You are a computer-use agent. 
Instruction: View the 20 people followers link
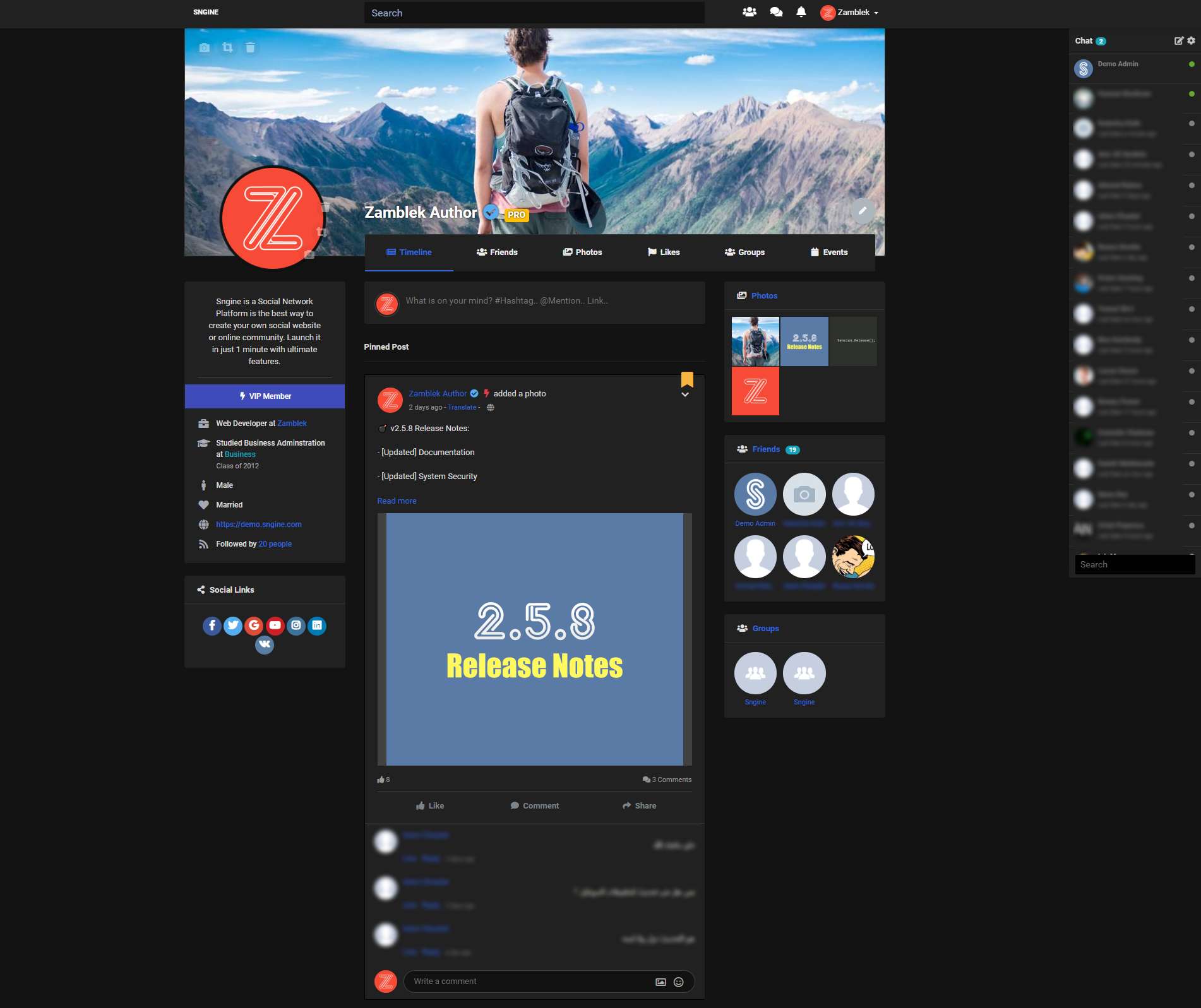click(275, 544)
